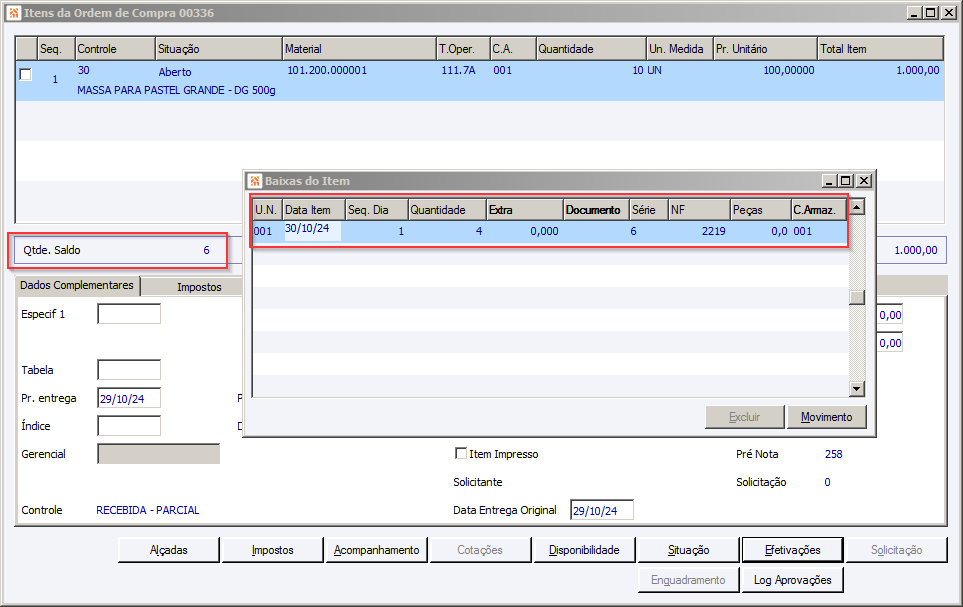Image resolution: width=963 pixels, height=607 pixels.
Task: Click the Un. Medida column header
Action: [680, 49]
